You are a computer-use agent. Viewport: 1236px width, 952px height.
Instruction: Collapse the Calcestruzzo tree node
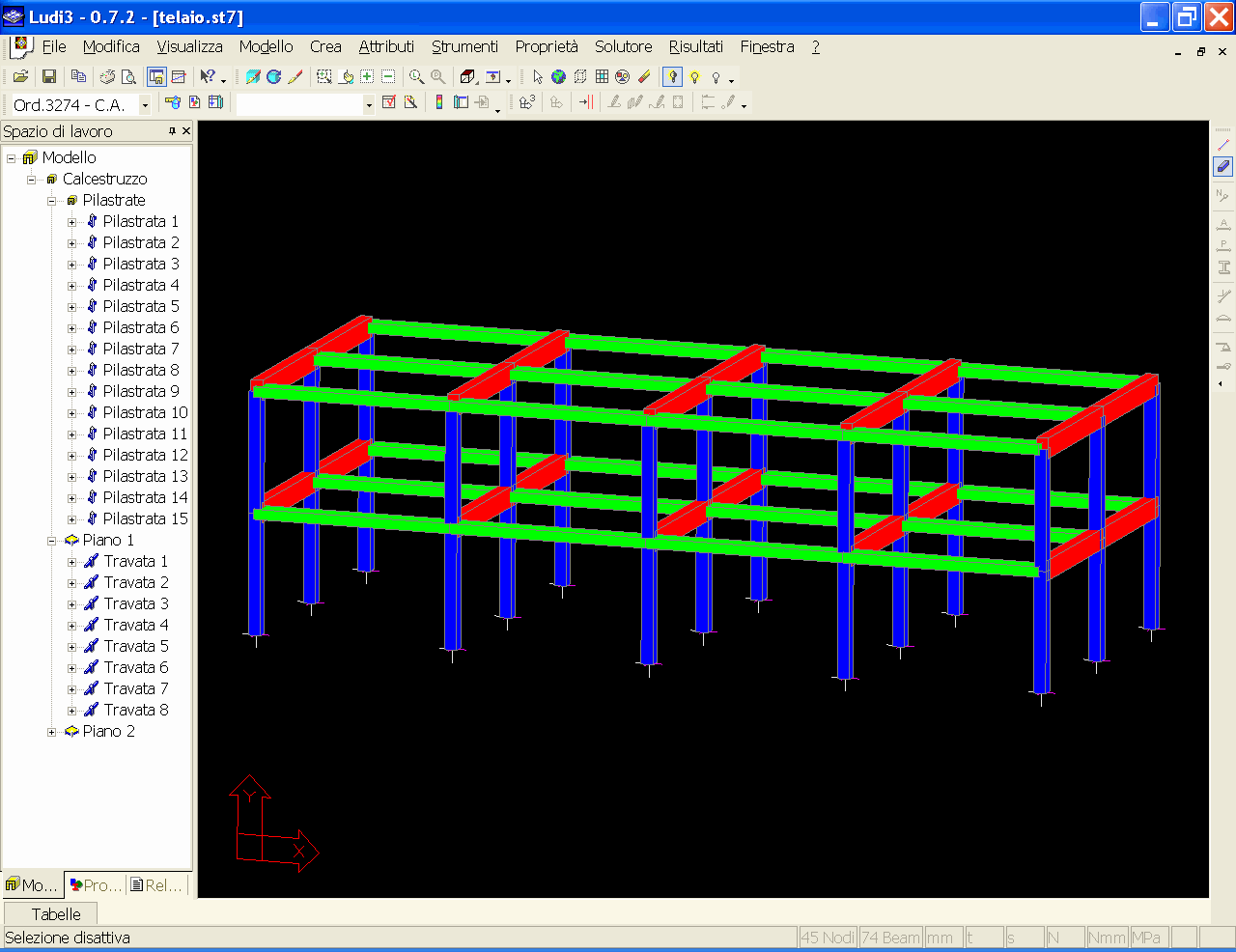(x=31, y=179)
